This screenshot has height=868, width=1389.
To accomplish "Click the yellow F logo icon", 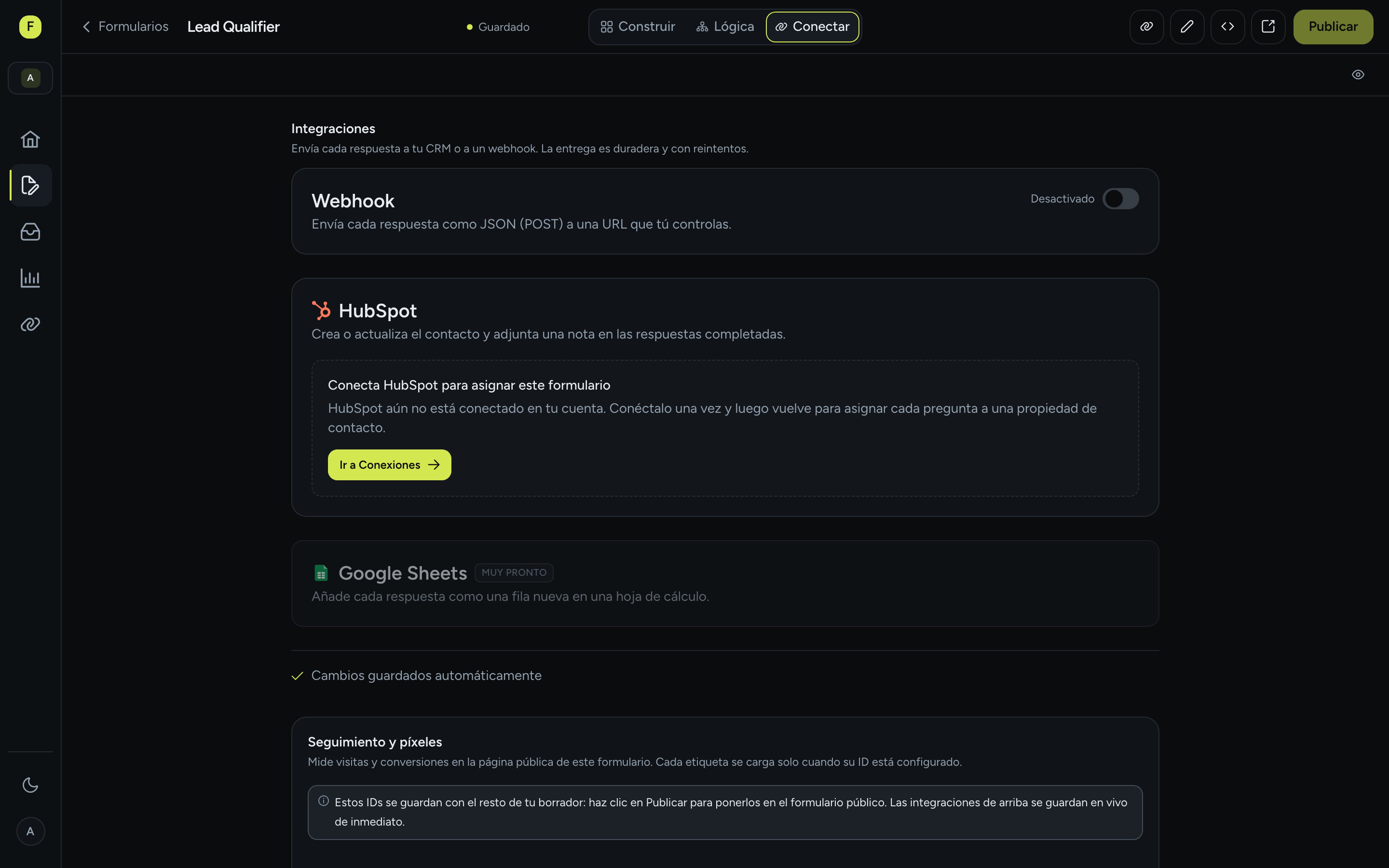I will [30, 27].
